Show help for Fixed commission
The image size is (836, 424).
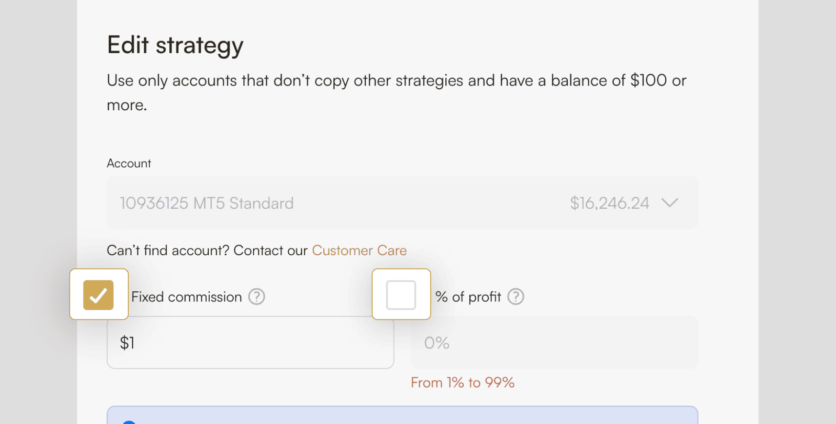pos(257,297)
